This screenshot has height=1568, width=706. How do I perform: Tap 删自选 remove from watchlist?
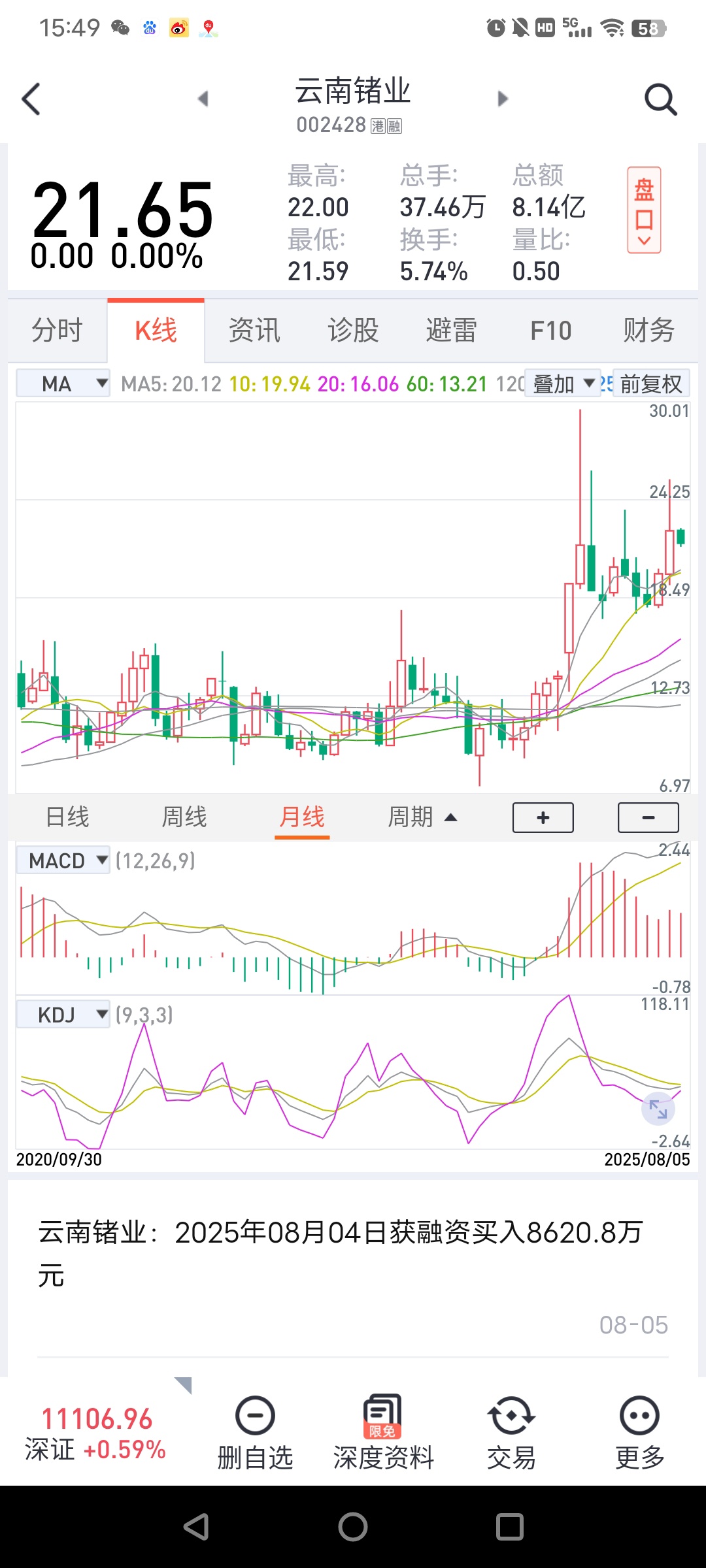point(255,1433)
